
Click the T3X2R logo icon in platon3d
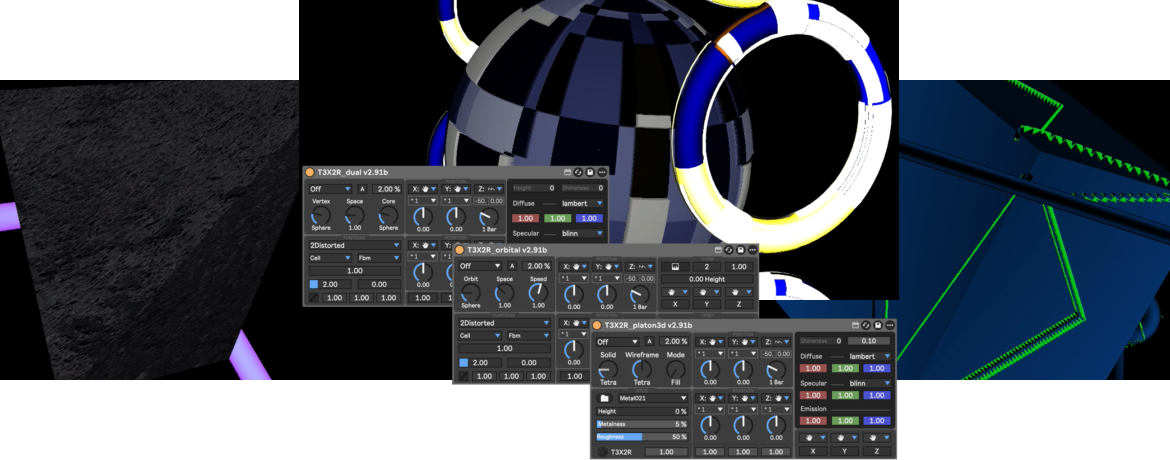tap(603, 452)
